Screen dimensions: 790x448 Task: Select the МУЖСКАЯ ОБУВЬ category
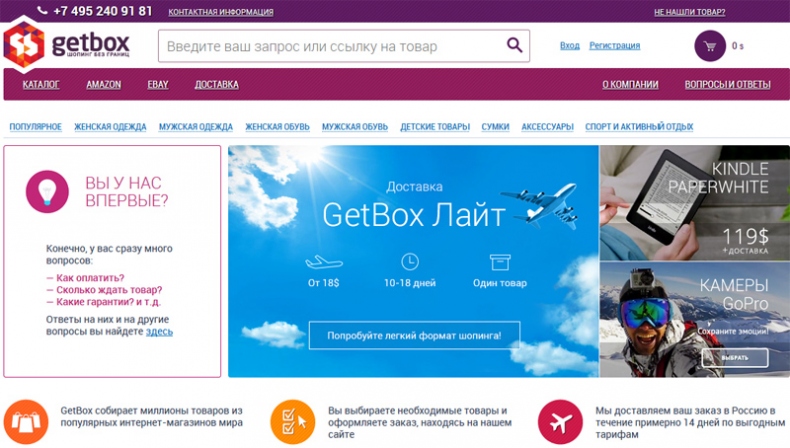pos(355,127)
